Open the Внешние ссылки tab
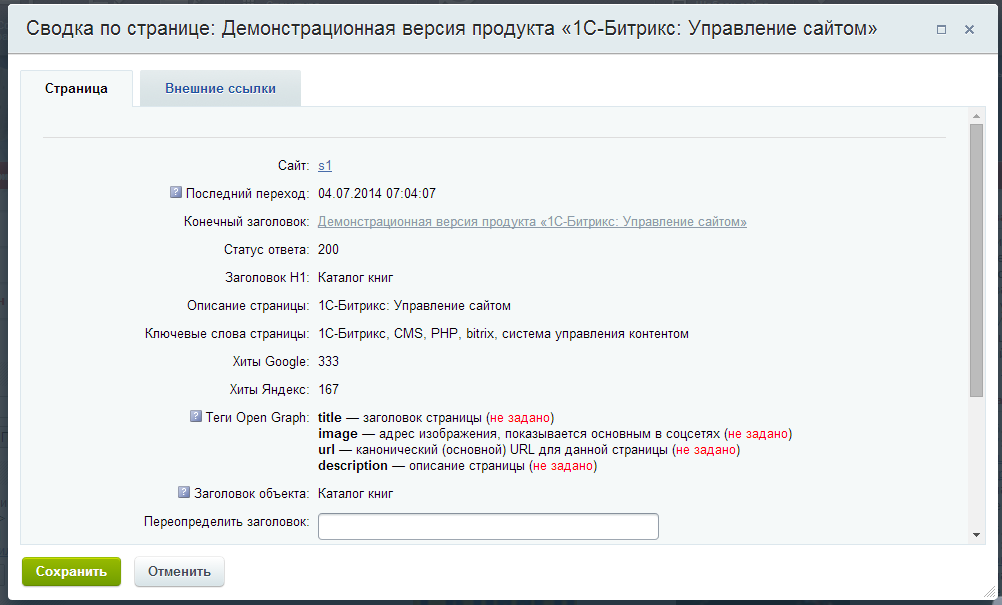The width and height of the screenshot is (1002, 605). tap(220, 89)
